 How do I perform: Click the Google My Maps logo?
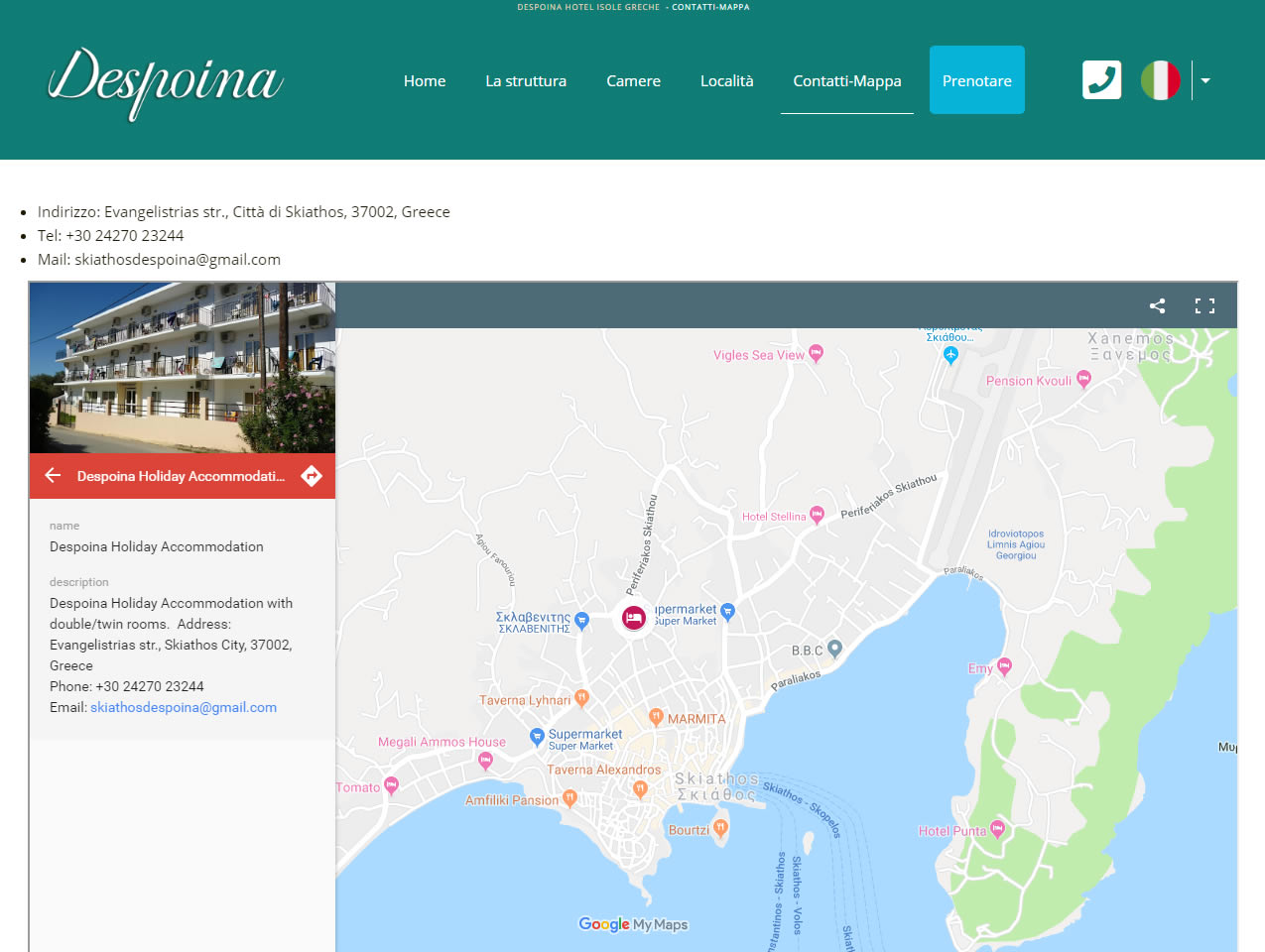(633, 924)
